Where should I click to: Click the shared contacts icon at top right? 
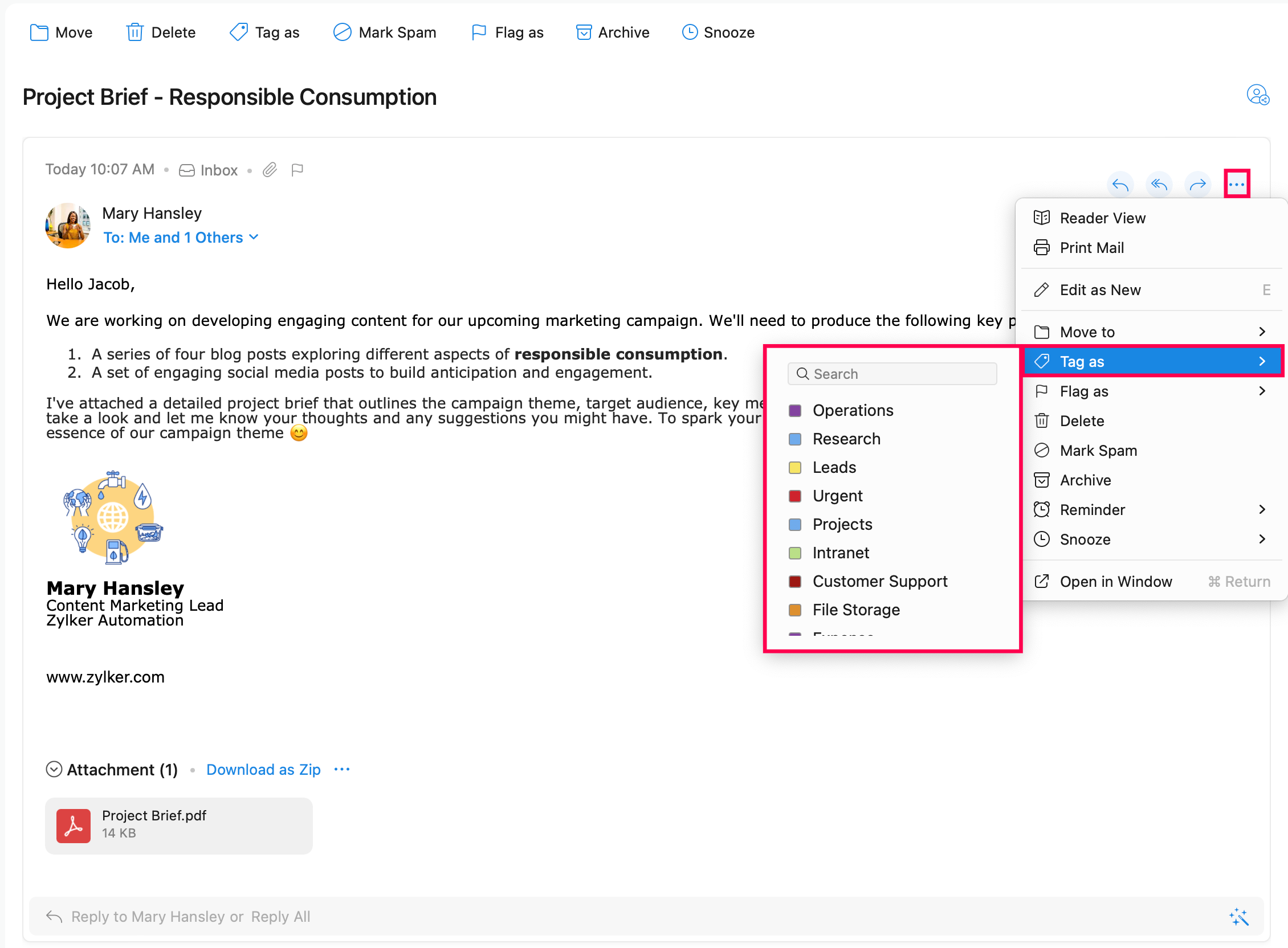(x=1257, y=95)
